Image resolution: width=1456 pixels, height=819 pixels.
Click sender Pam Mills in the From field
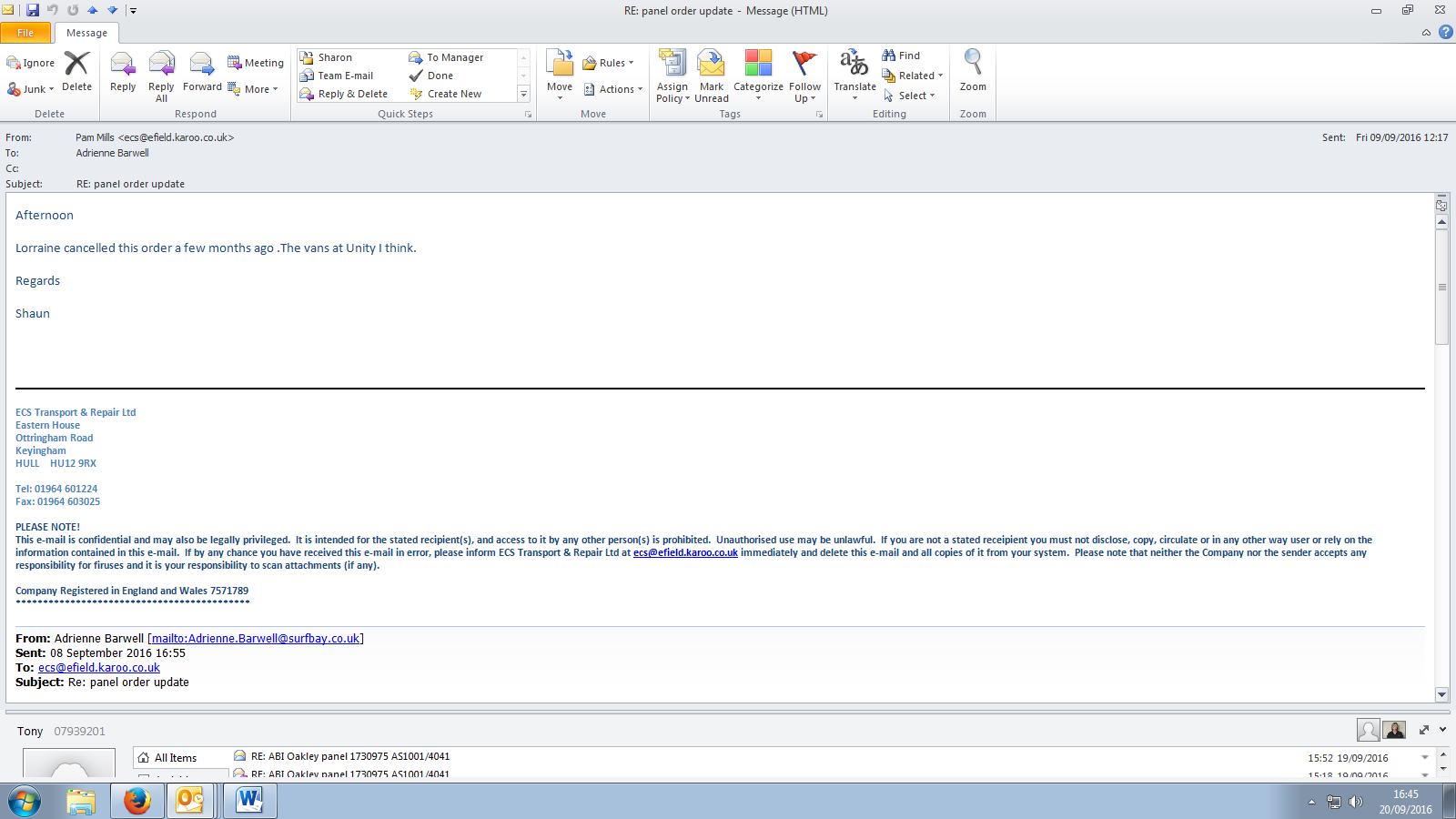(x=155, y=137)
